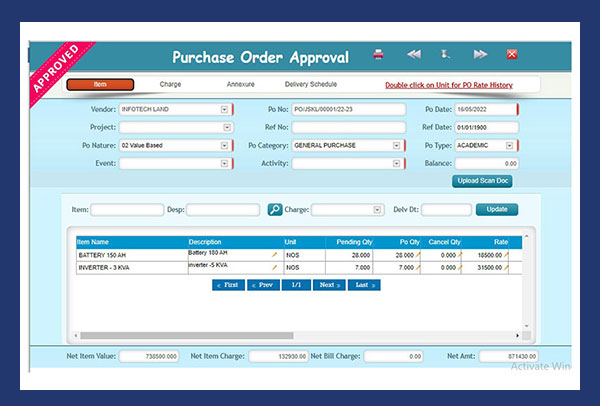Expand the Charge filter dropdown

[377, 210]
